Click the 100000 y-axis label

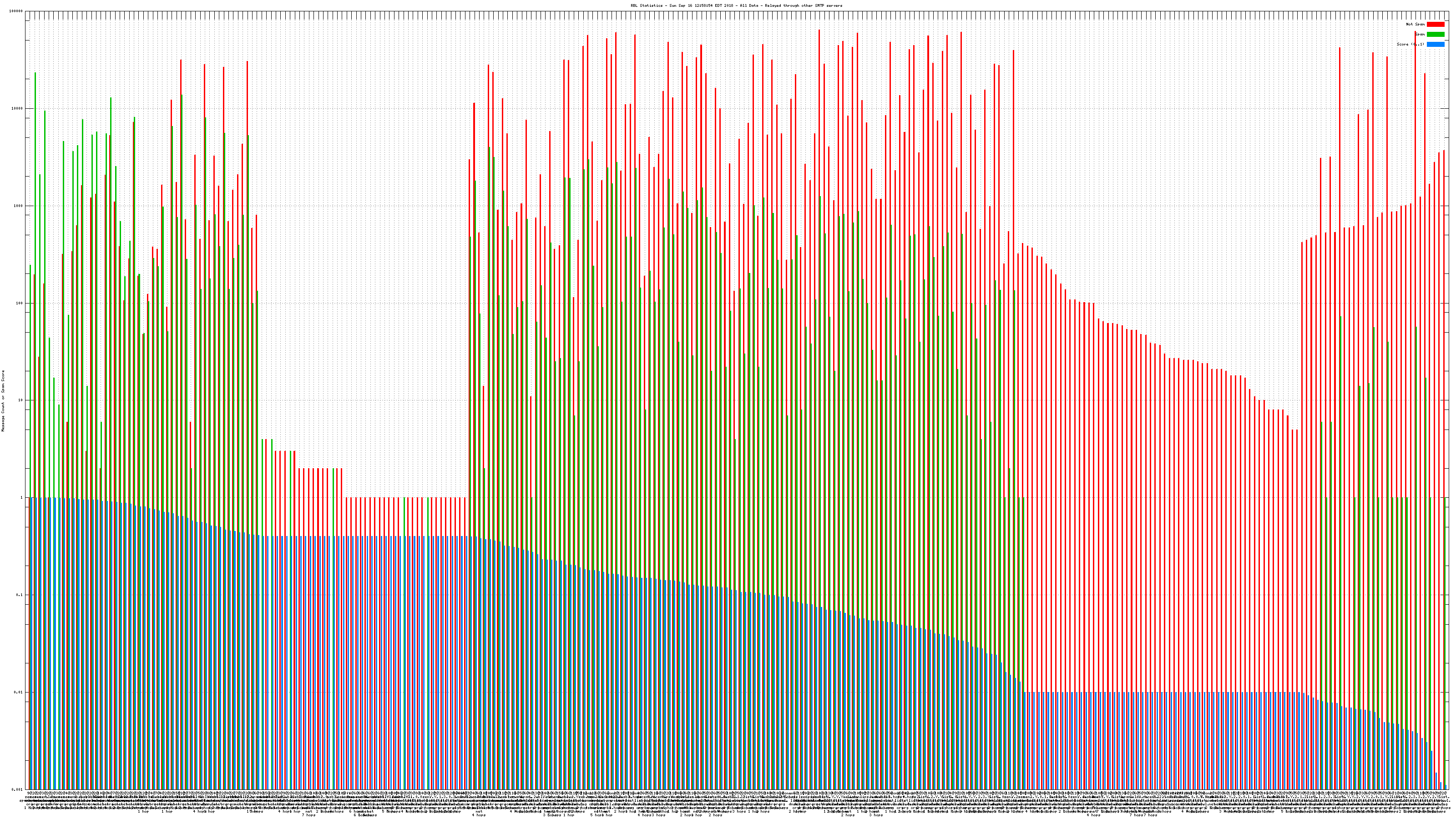coord(16,11)
